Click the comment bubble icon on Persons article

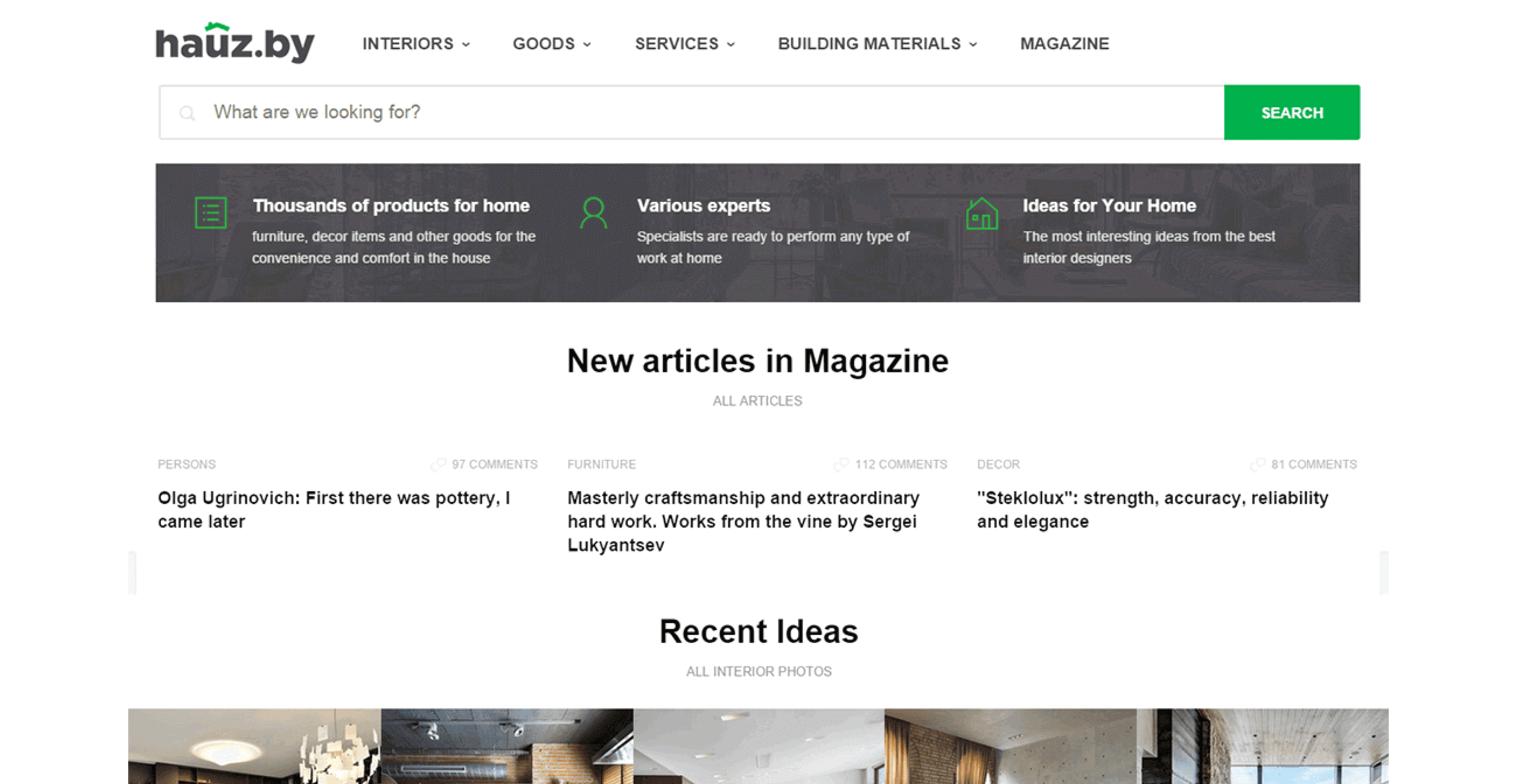click(x=438, y=464)
